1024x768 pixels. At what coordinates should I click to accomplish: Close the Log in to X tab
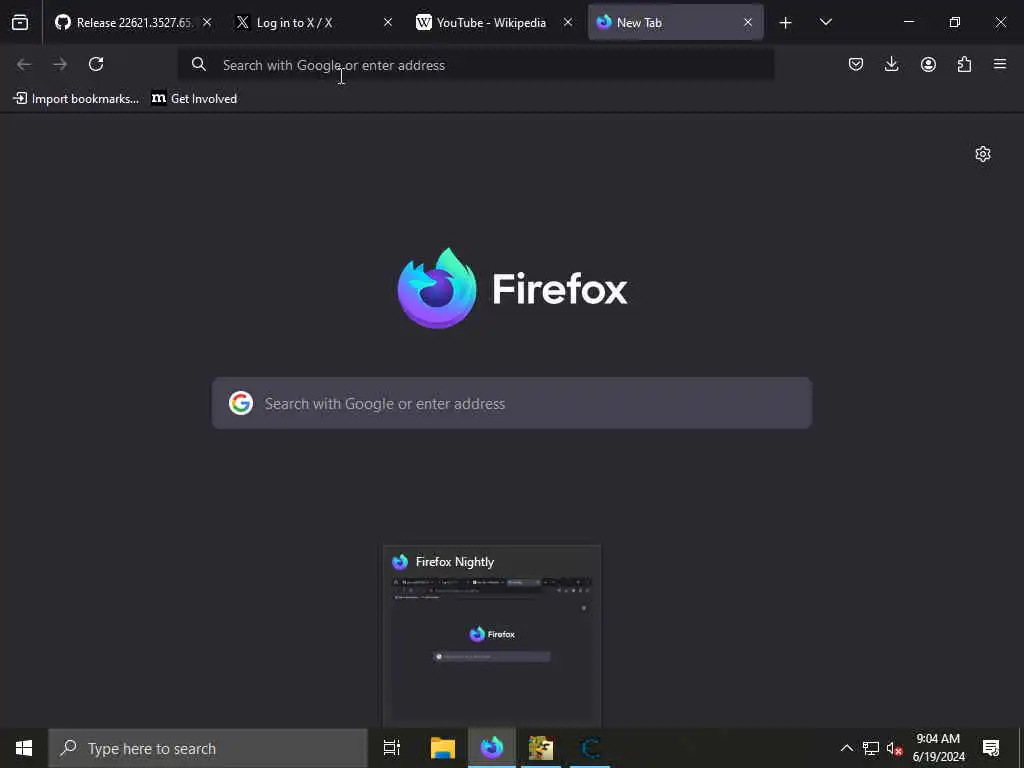point(388,22)
